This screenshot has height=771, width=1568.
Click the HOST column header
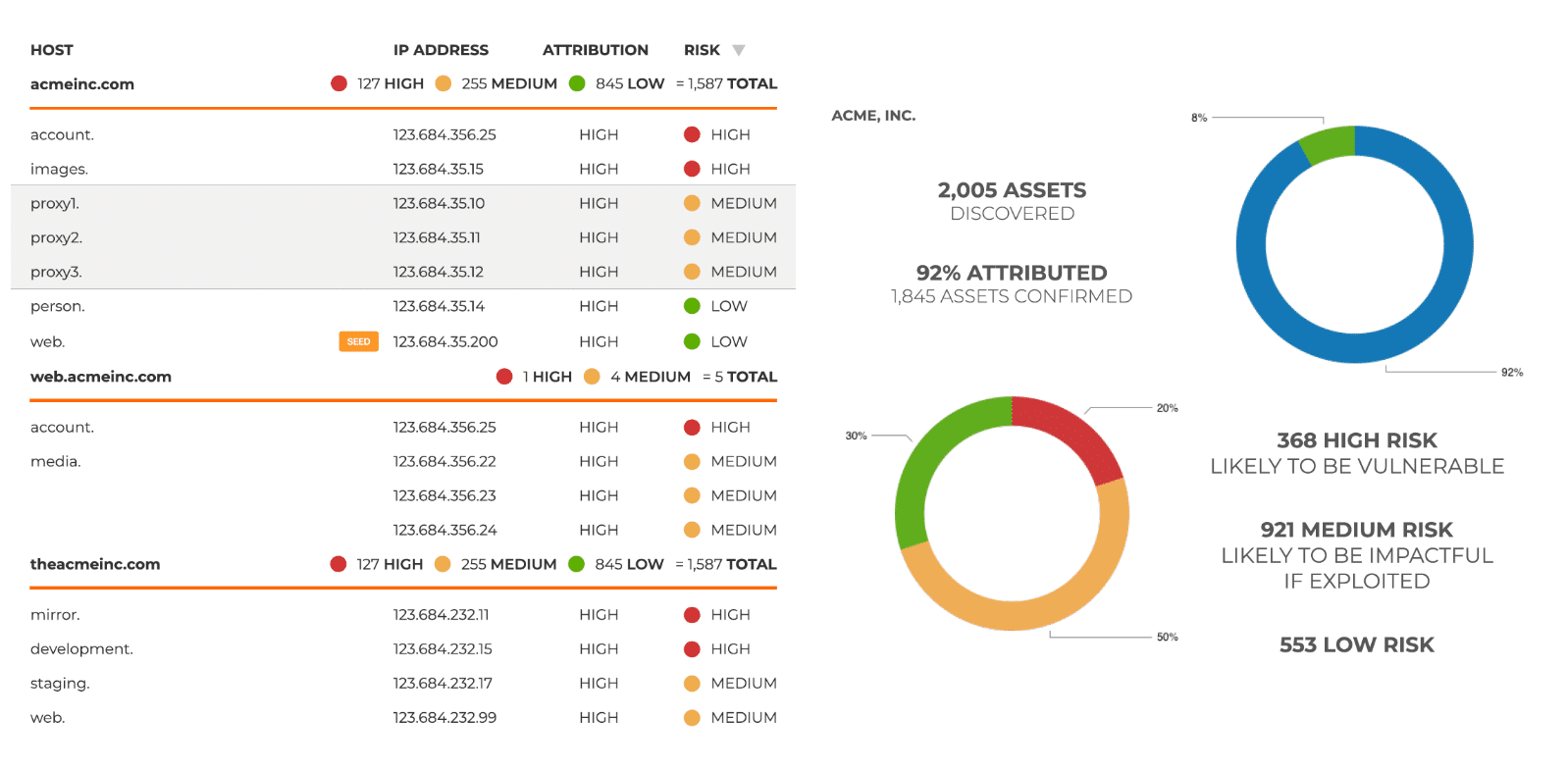tap(52, 50)
